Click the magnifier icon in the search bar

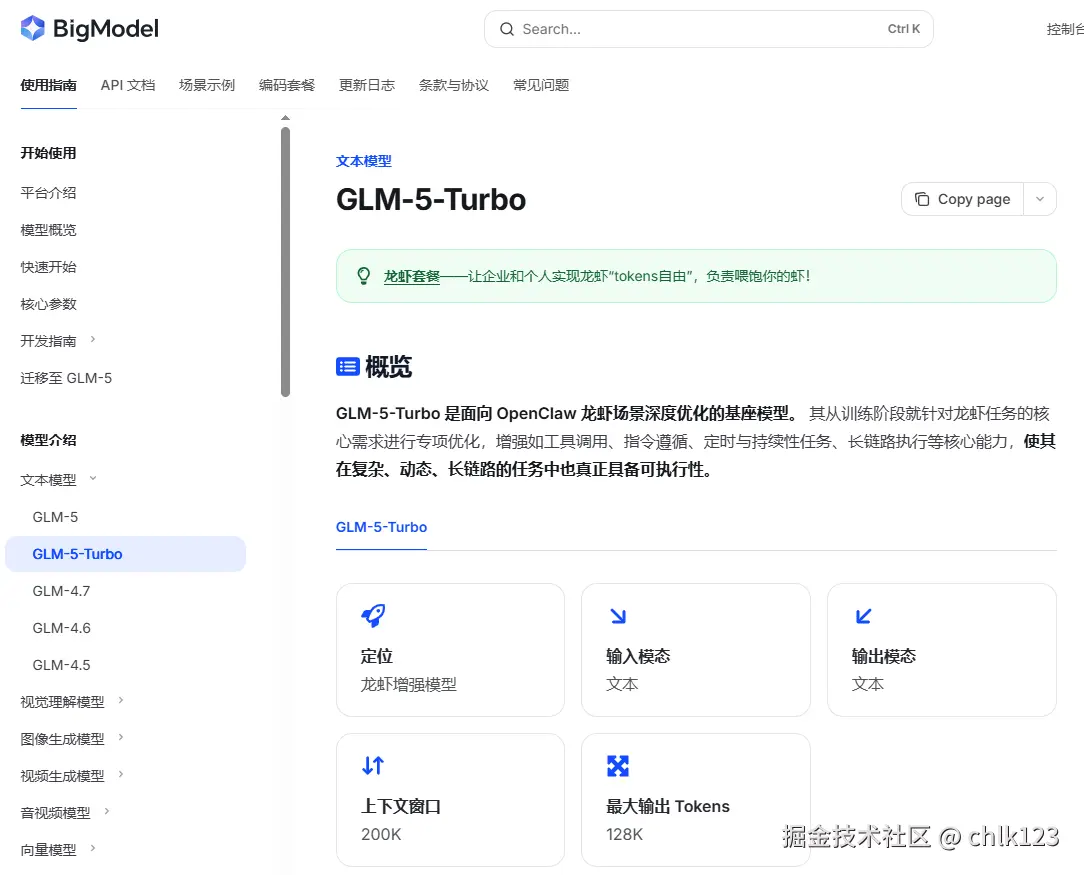point(507,29)
